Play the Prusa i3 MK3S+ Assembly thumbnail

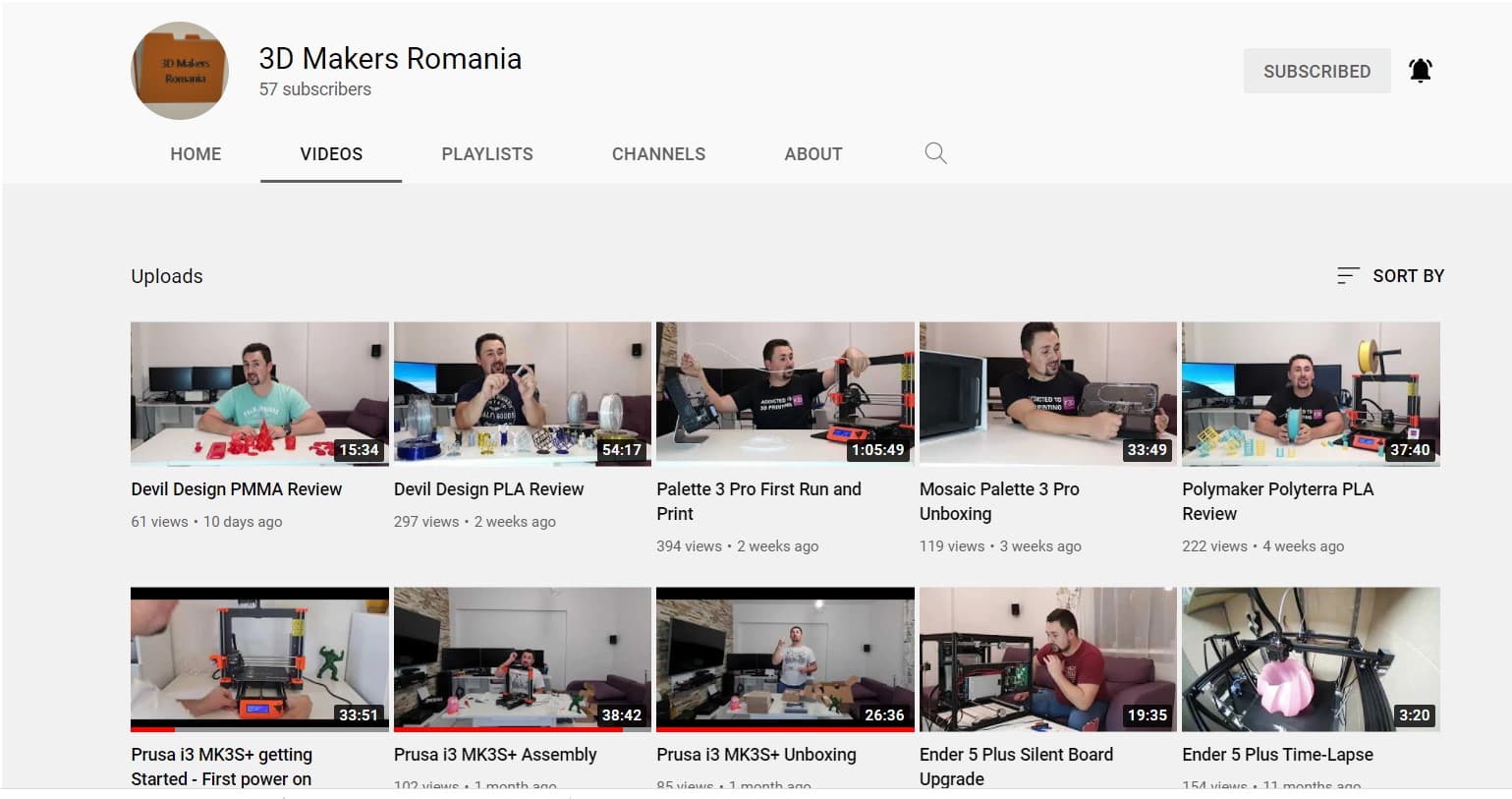click(523, 659)
